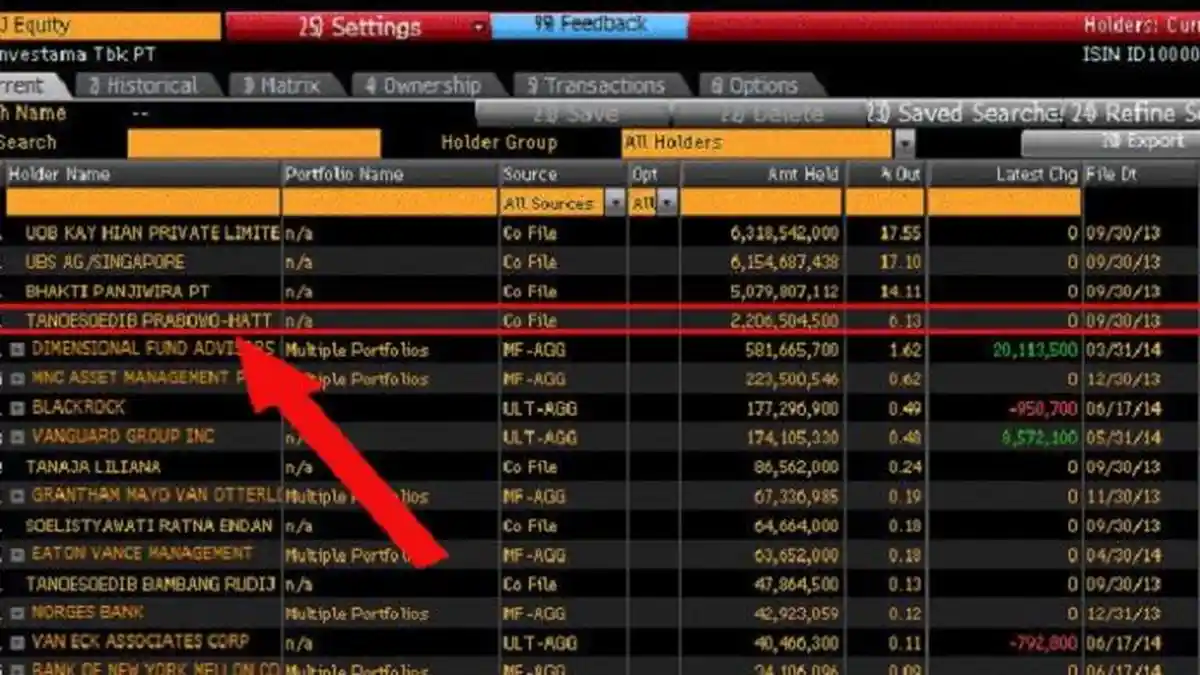Select holder SOELISTYAWATI RATNA ENDAN
The width and height of the screenshot is (1200, 675).
click(149, 526)
